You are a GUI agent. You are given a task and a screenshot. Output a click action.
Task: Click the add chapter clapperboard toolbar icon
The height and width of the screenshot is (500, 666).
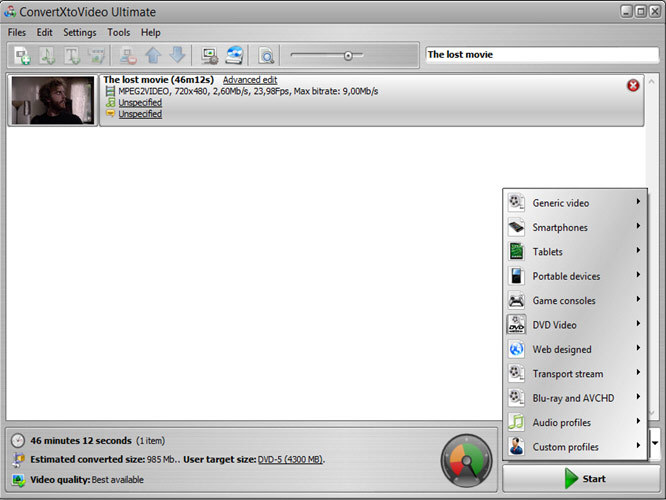96,55
